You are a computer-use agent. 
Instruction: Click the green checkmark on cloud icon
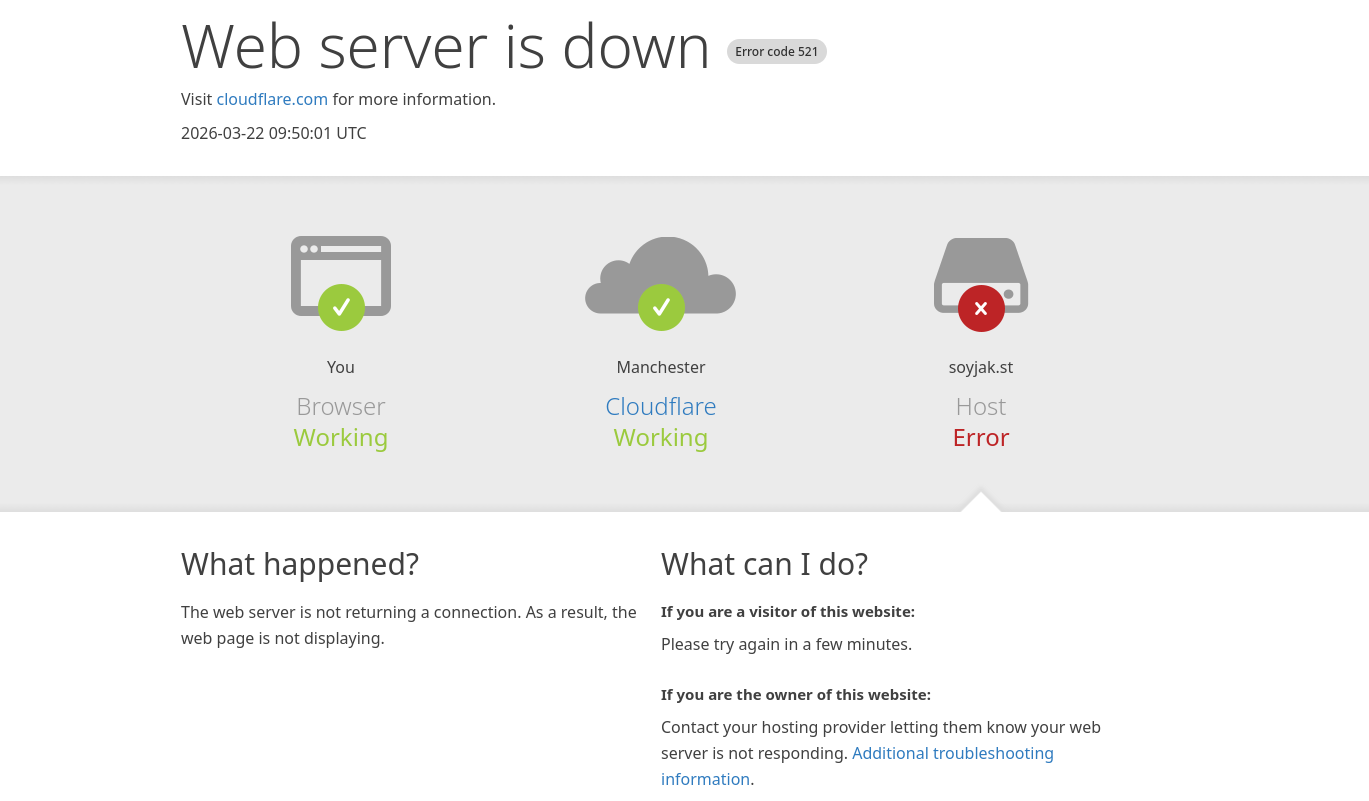pyautogui.click(x=661, y=307)
